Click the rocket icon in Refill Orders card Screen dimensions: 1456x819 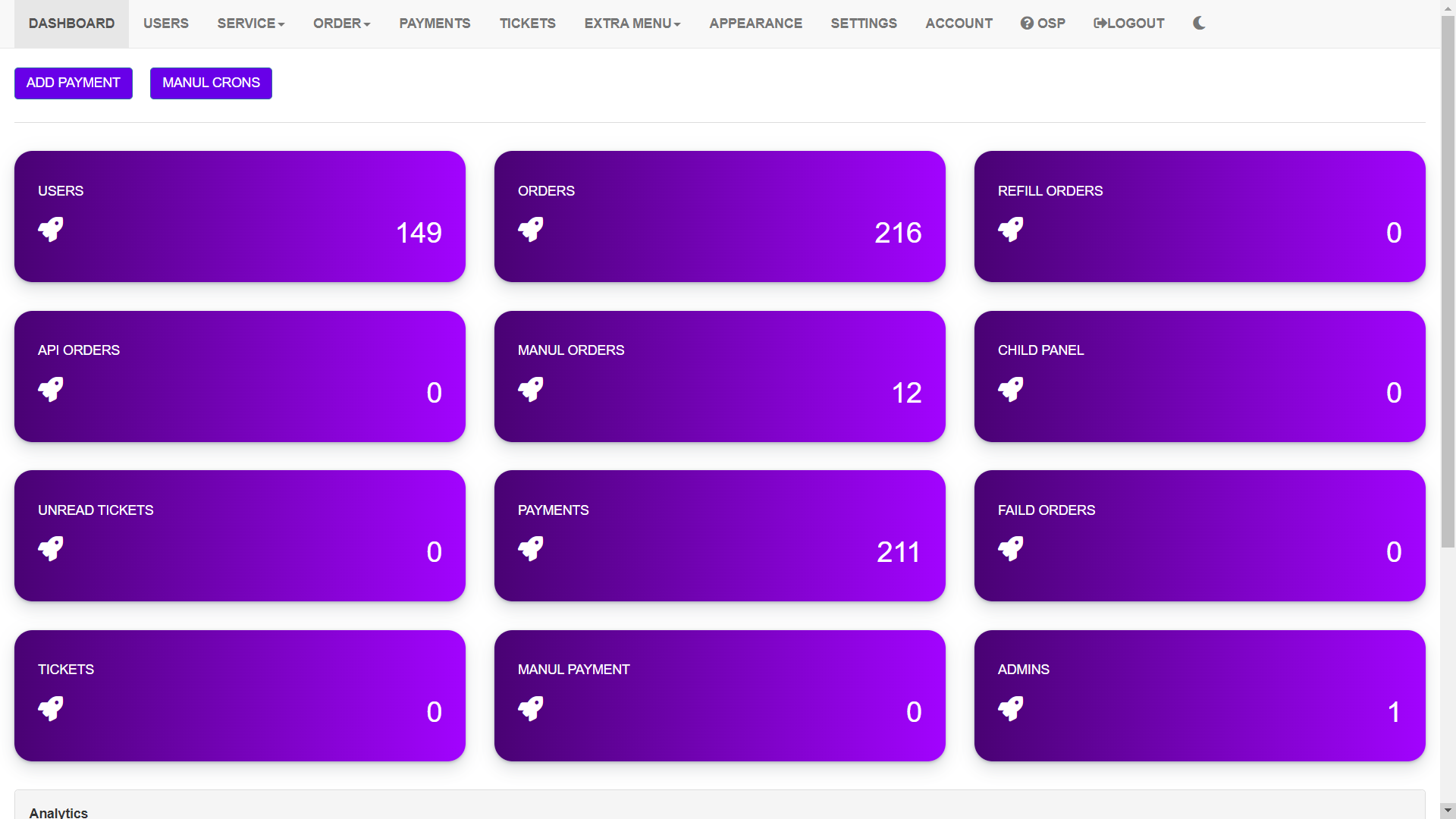1011,229
